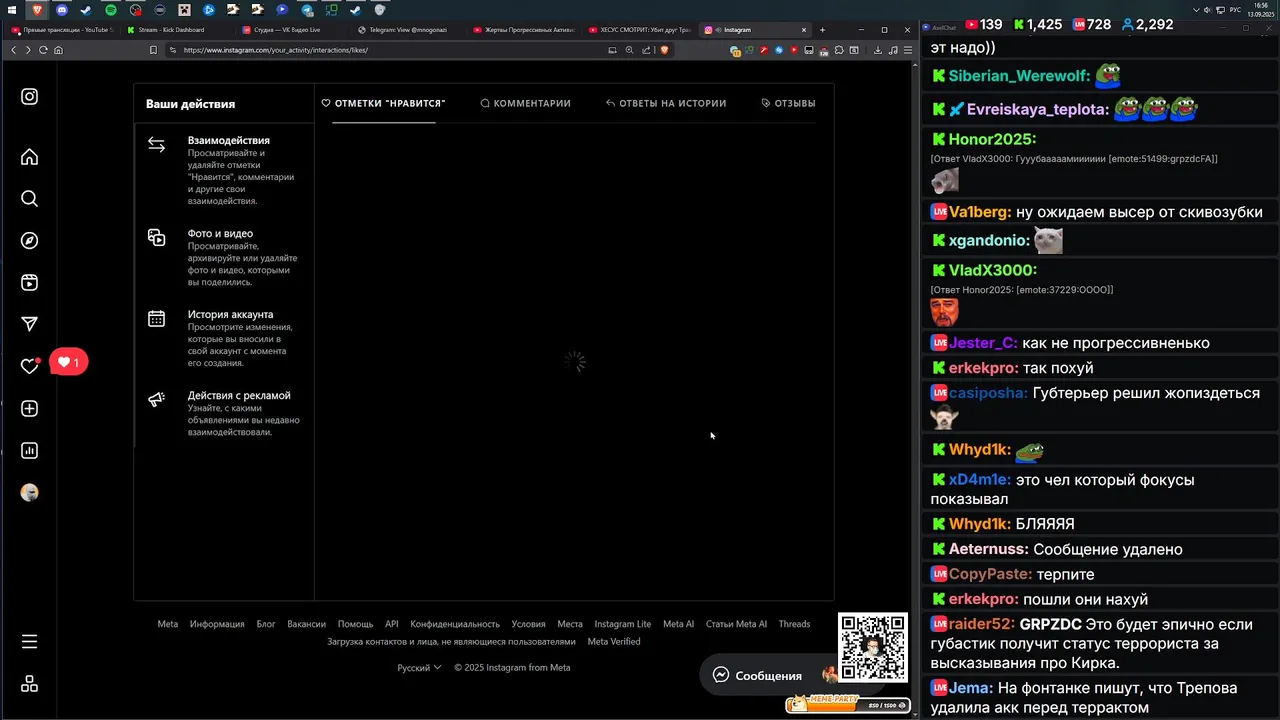Switch to Прямые трансляции YouTube tab
This screenshot has width=1280, height=720.
tap(62, 30)
